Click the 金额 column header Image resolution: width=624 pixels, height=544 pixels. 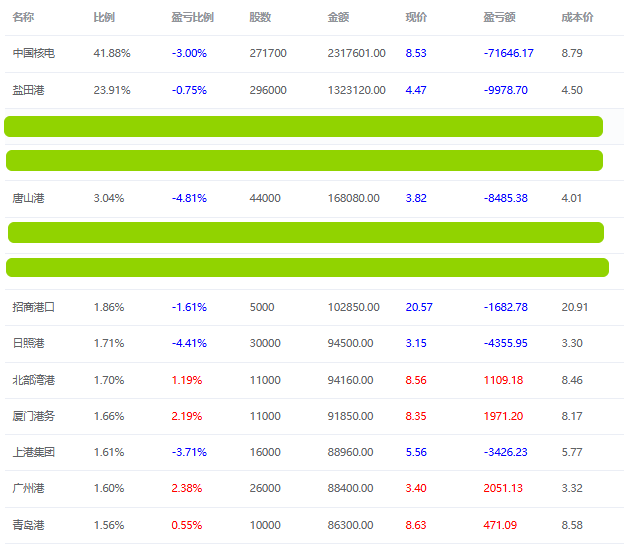tap(338, 17)
